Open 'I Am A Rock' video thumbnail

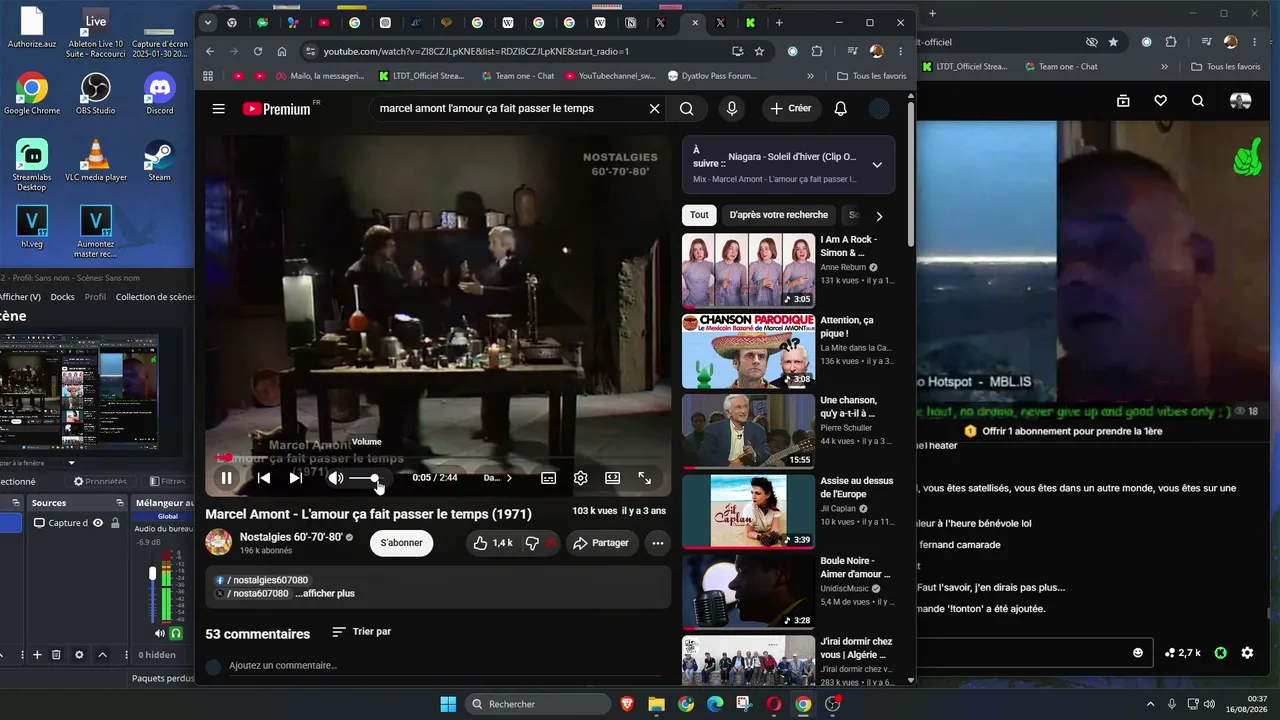(x=749, y=271)
